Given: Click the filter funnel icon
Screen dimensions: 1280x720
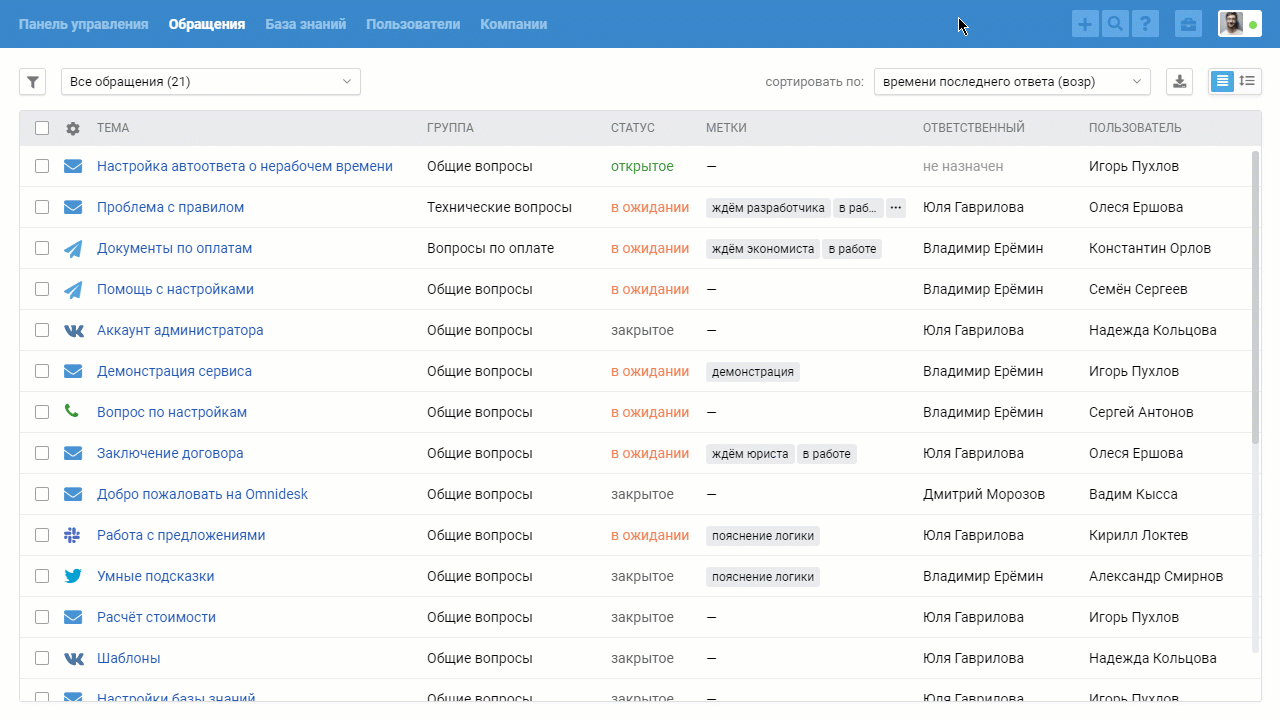Looking at the screenshot, I should click(32, 82).
